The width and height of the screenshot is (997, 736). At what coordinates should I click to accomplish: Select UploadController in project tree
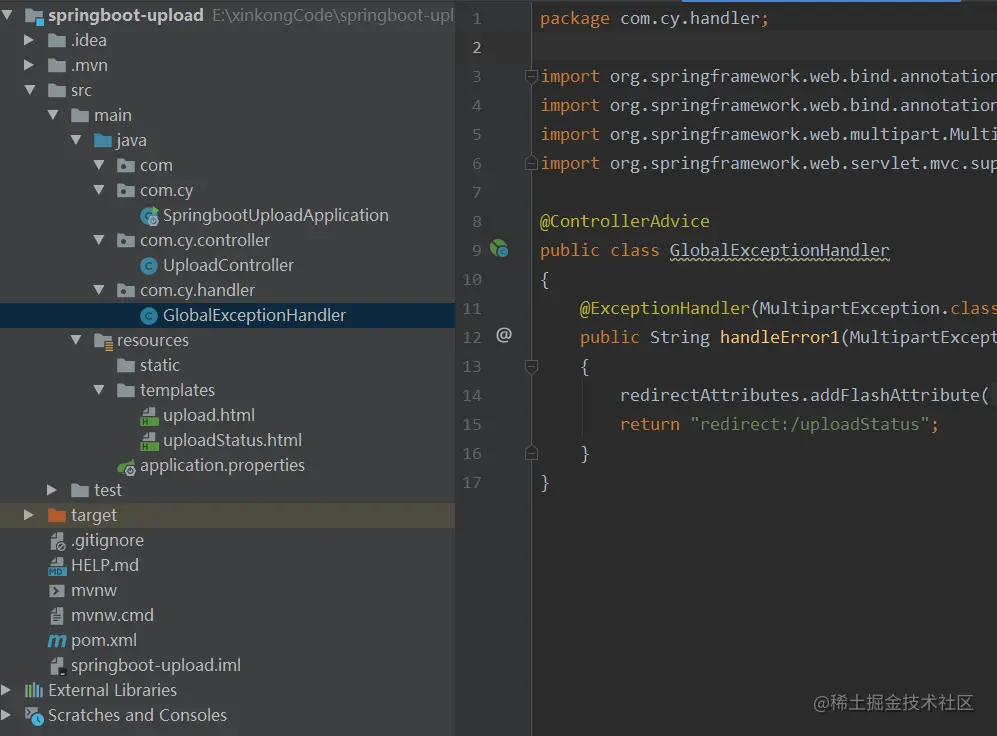228,265
